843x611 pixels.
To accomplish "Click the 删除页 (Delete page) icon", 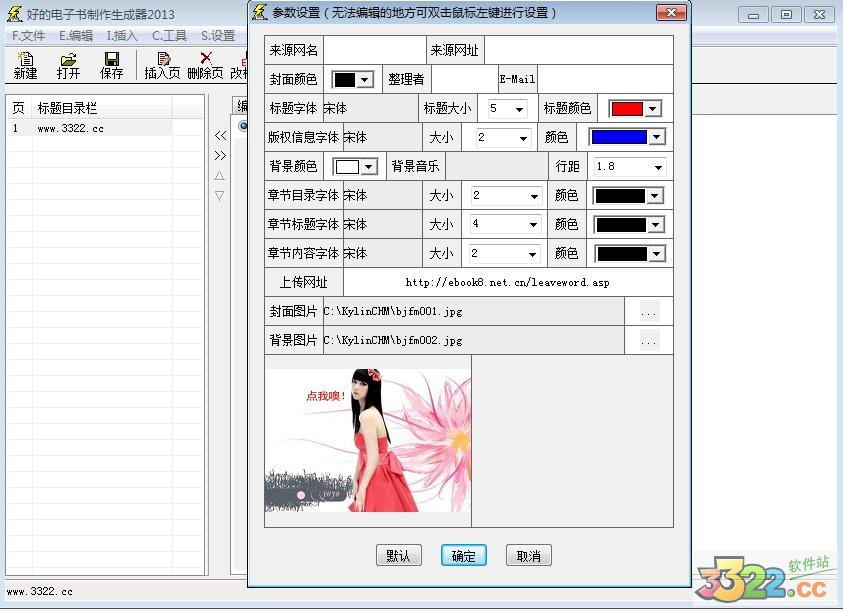I will tap(206, 65).
